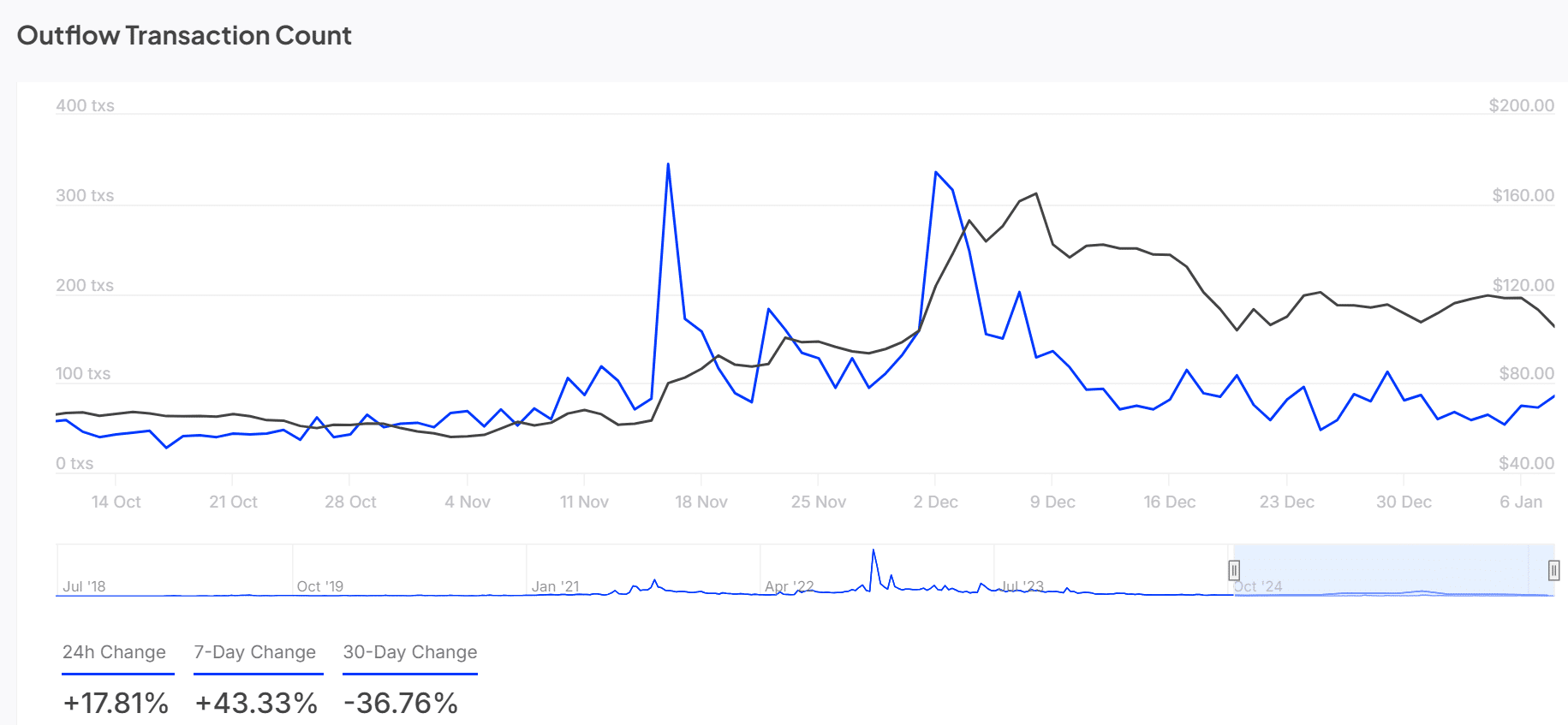Switch to the 7-Day Change tab

[255, 652]
